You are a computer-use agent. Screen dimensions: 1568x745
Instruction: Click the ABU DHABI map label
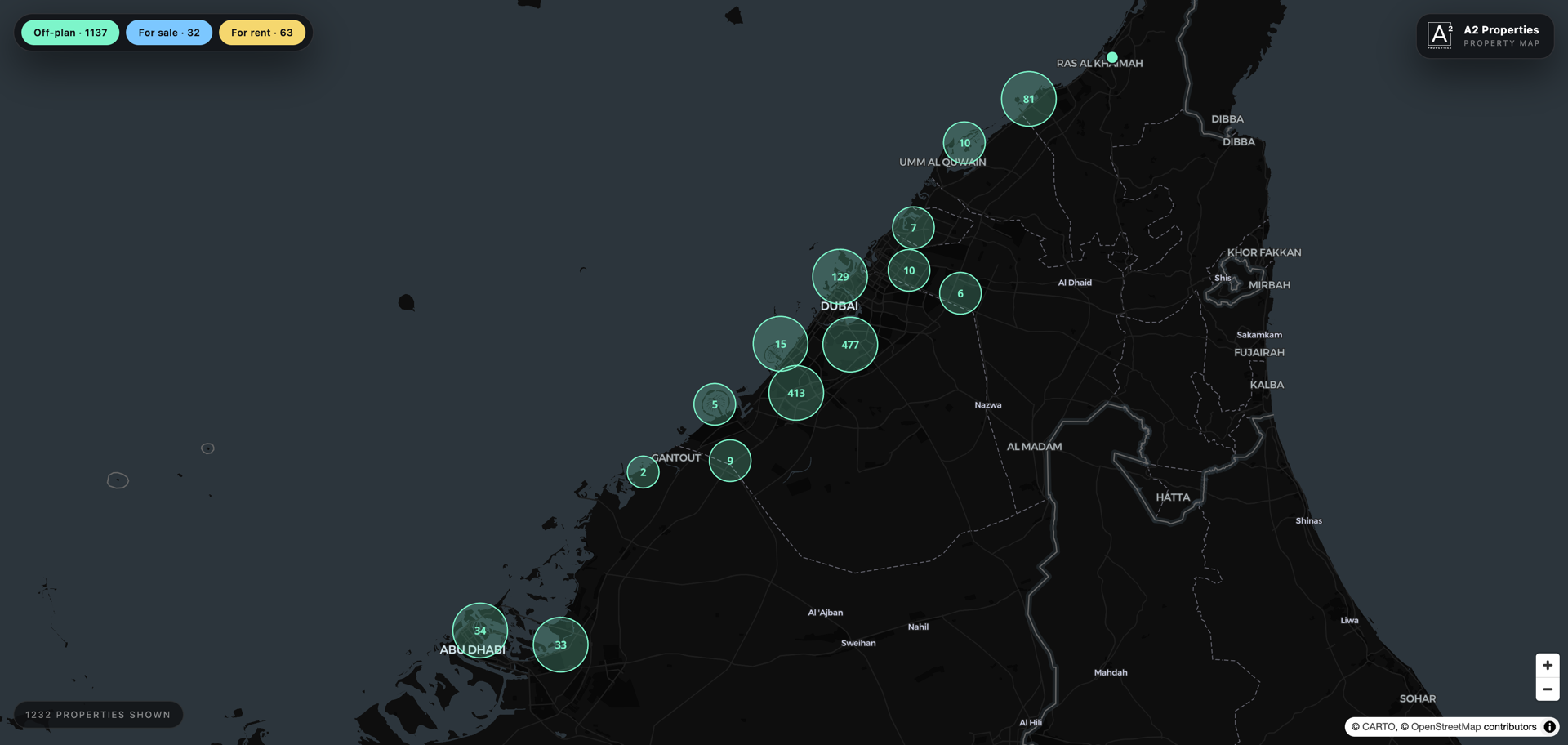point(472,650)
